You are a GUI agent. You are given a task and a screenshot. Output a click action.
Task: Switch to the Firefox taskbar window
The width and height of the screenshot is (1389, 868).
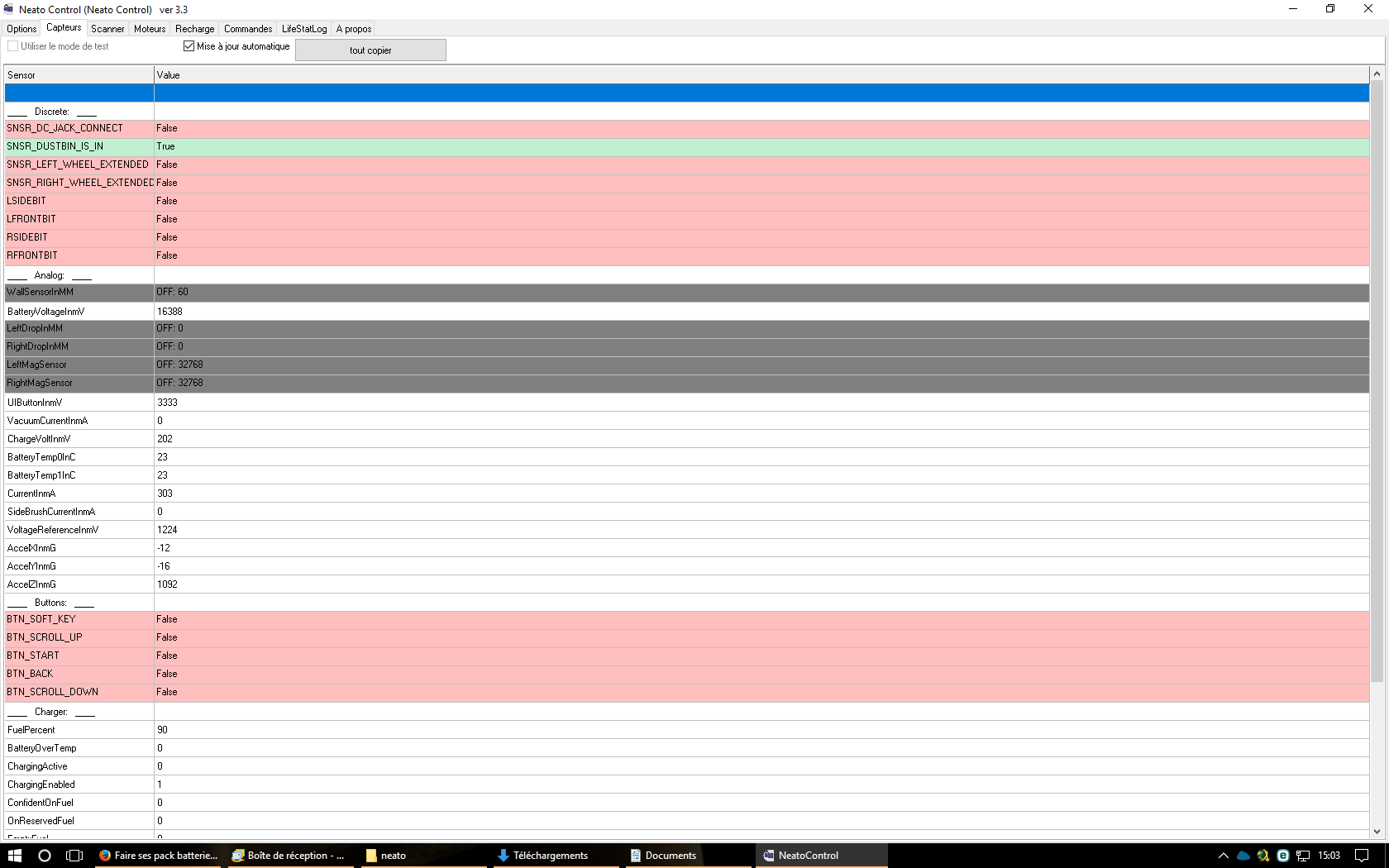tap(158, 856)
